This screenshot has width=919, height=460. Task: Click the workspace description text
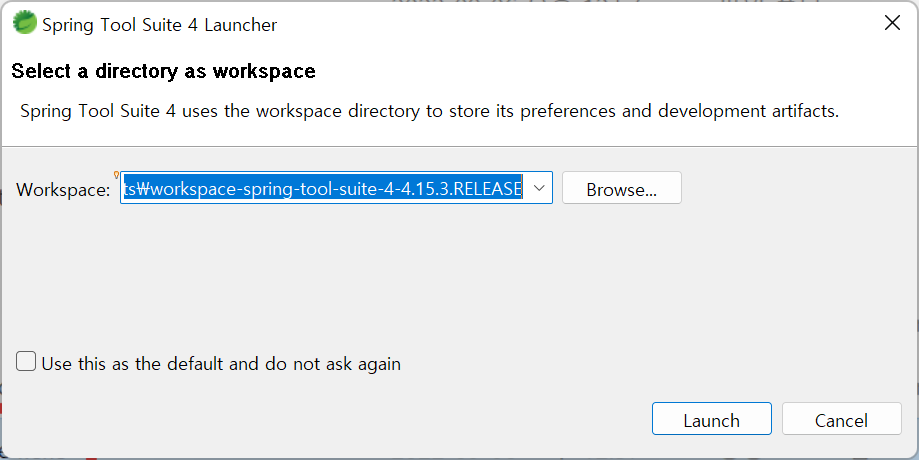(430, 111)
